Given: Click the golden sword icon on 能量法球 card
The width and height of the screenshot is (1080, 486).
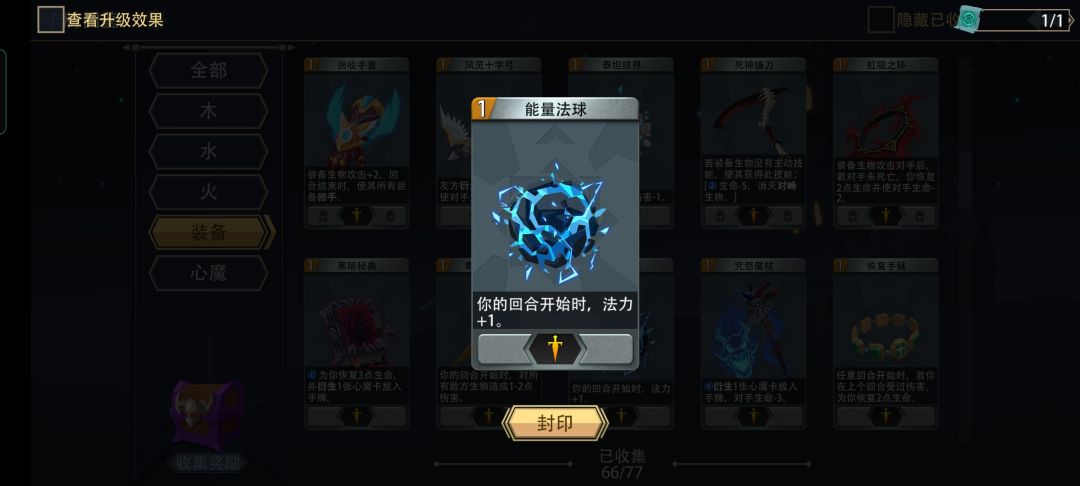Looking at the screenshot, I should tap(555, 349).
